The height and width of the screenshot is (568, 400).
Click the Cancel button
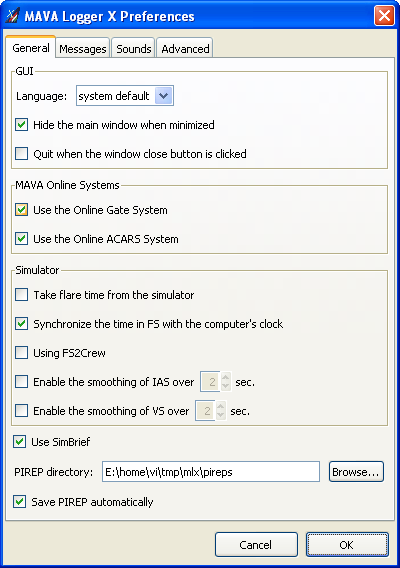pyautogui.click(x=256, y=544)
